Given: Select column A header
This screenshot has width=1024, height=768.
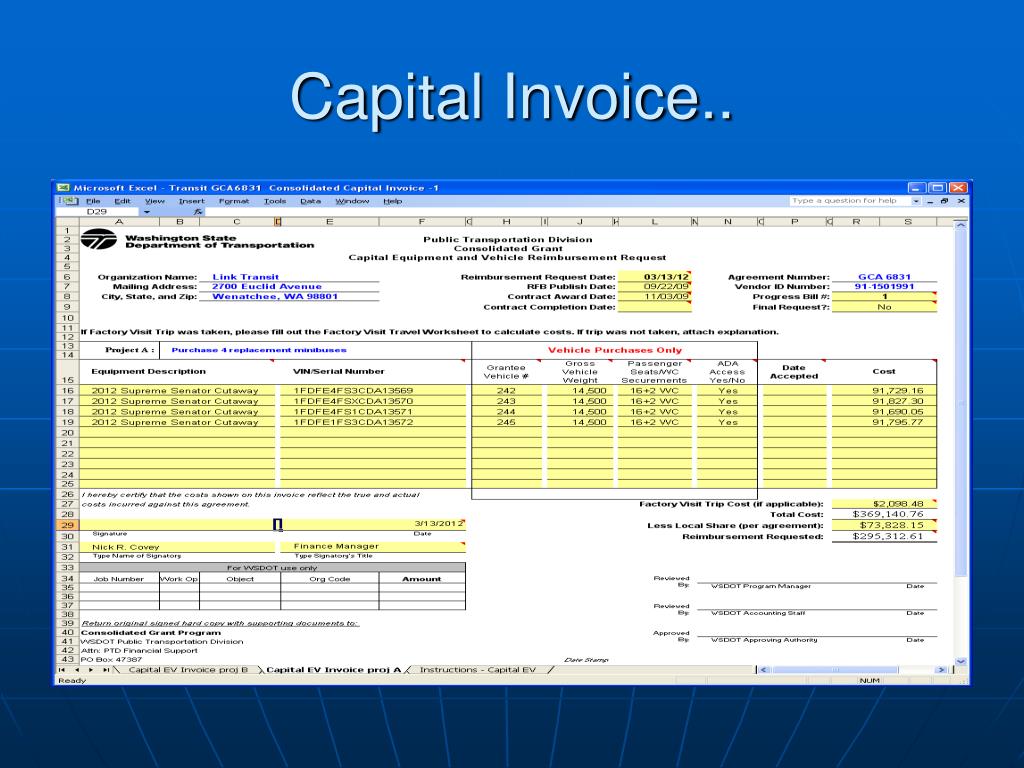Looking at the screenshot, I should tap(119, 222).
